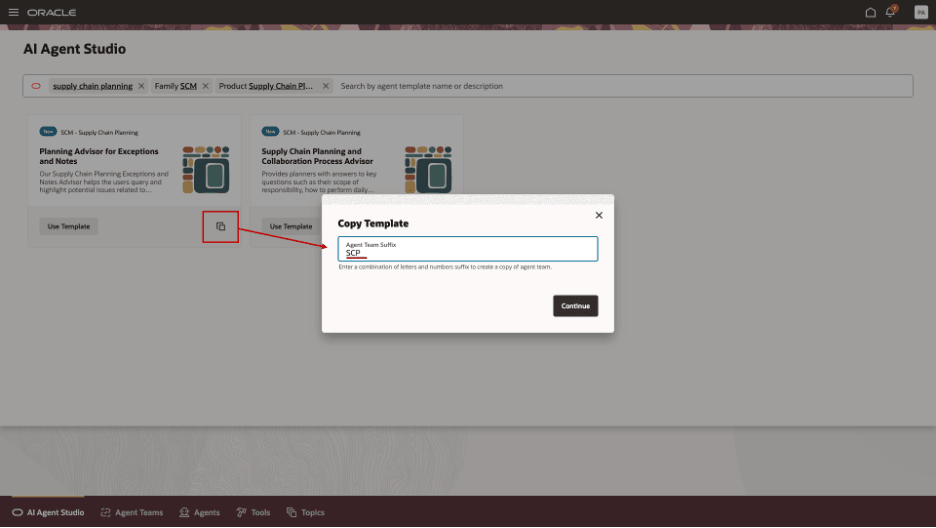Switch to the Agent Teams tab
The image size is (936, 528).
(132, 512)
